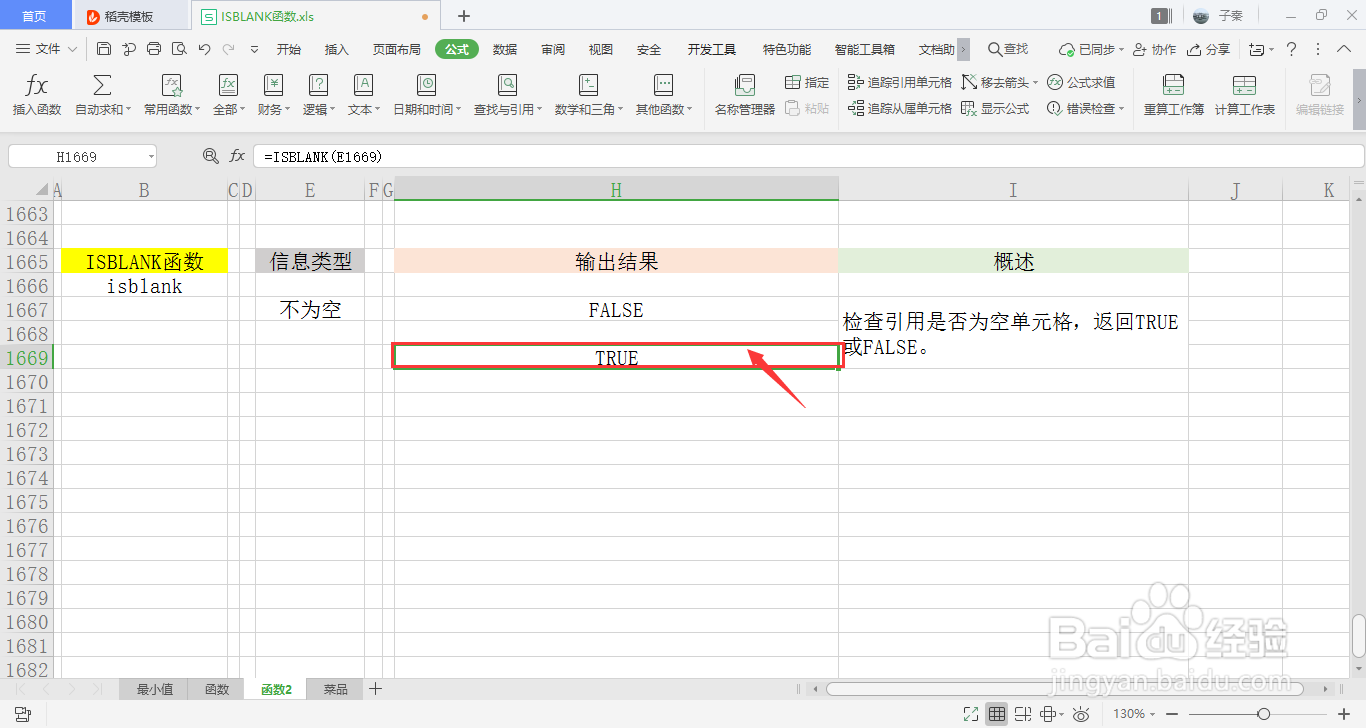The width and height of the screenshot is (1366, 728).
Task: Expand the reading mode crosshair dropdown
Action: pos(1060,714)
